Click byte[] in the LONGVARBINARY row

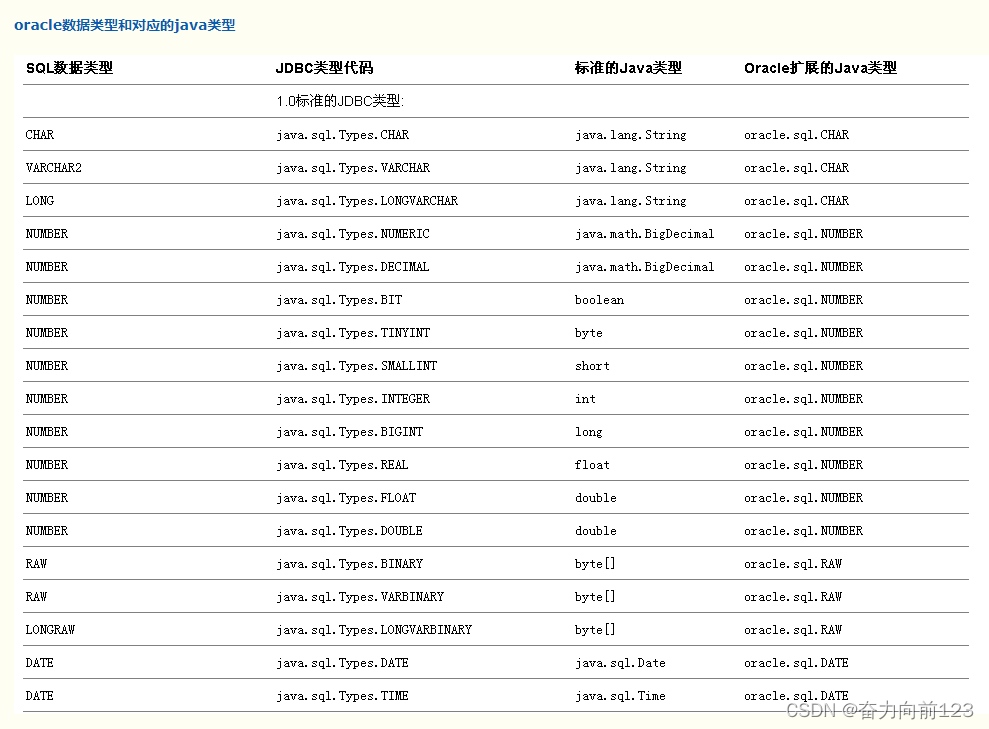595,629
